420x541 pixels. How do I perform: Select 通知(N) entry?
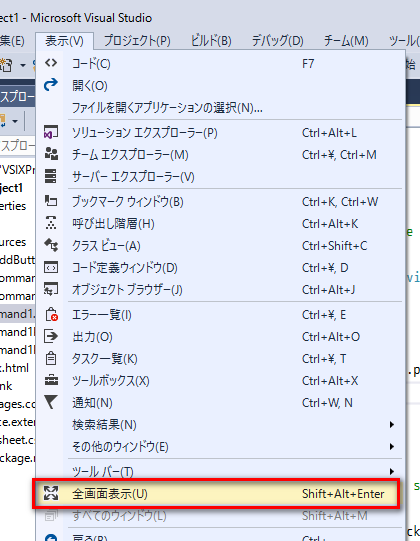[x=221, y=403]
